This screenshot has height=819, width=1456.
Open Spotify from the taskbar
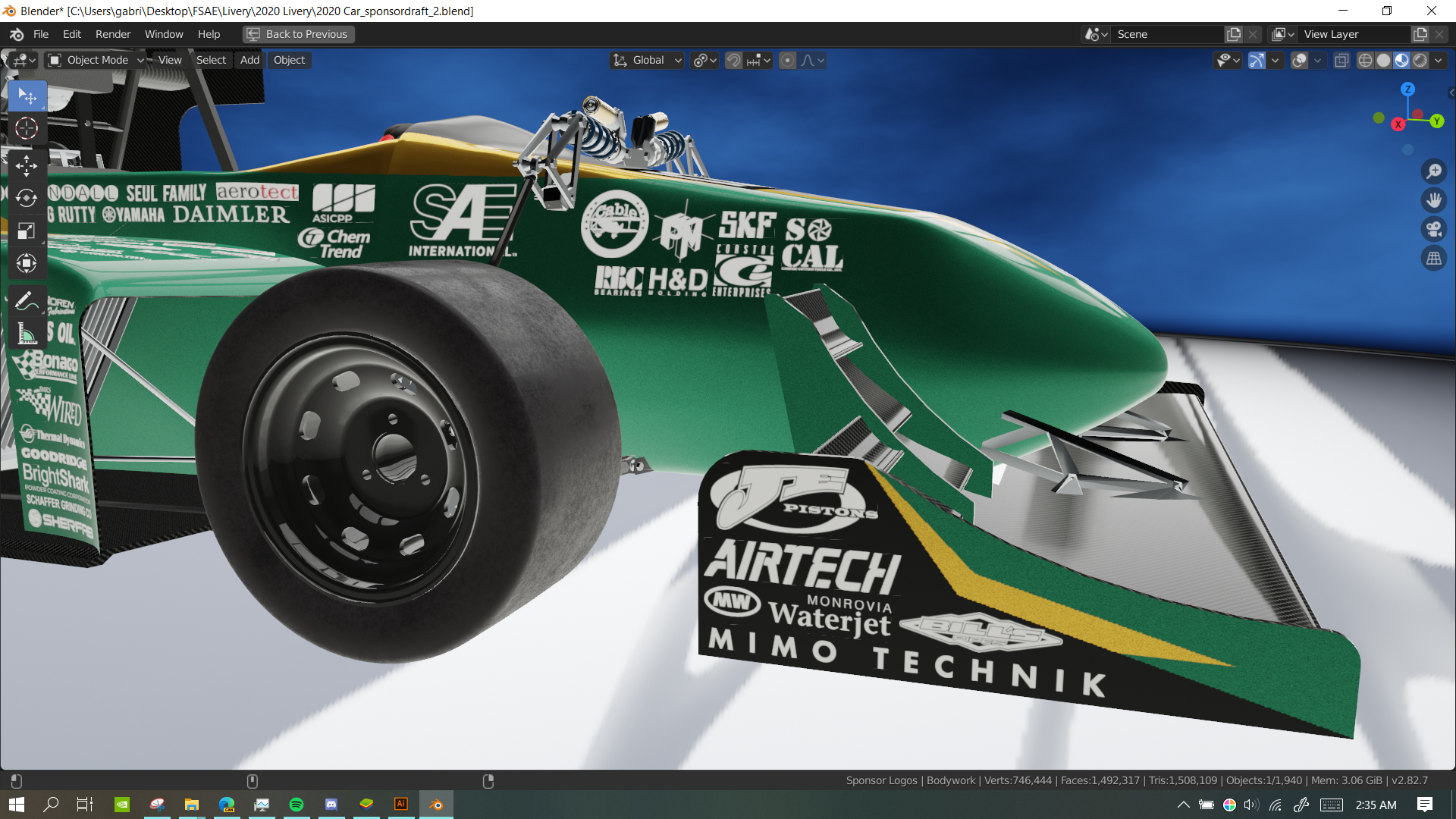(297, 805)
